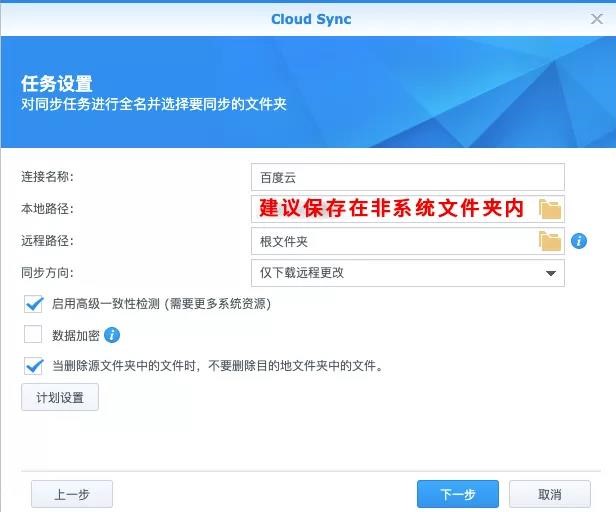Click the 同步方向 label text
Screen dimensions: 616x512
pos(47,272)
